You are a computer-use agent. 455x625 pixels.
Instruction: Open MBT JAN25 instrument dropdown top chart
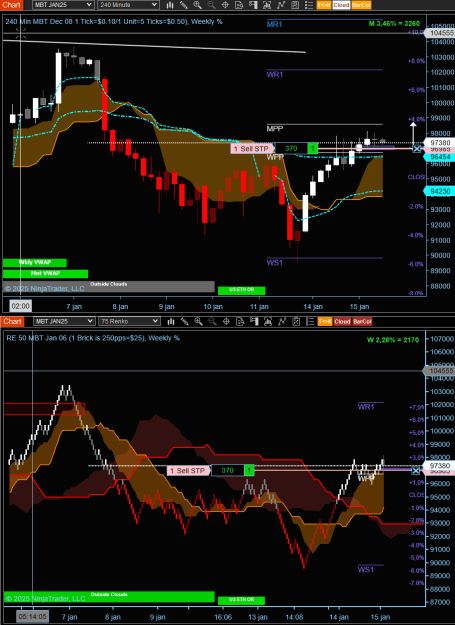click(x=63, y=5)
